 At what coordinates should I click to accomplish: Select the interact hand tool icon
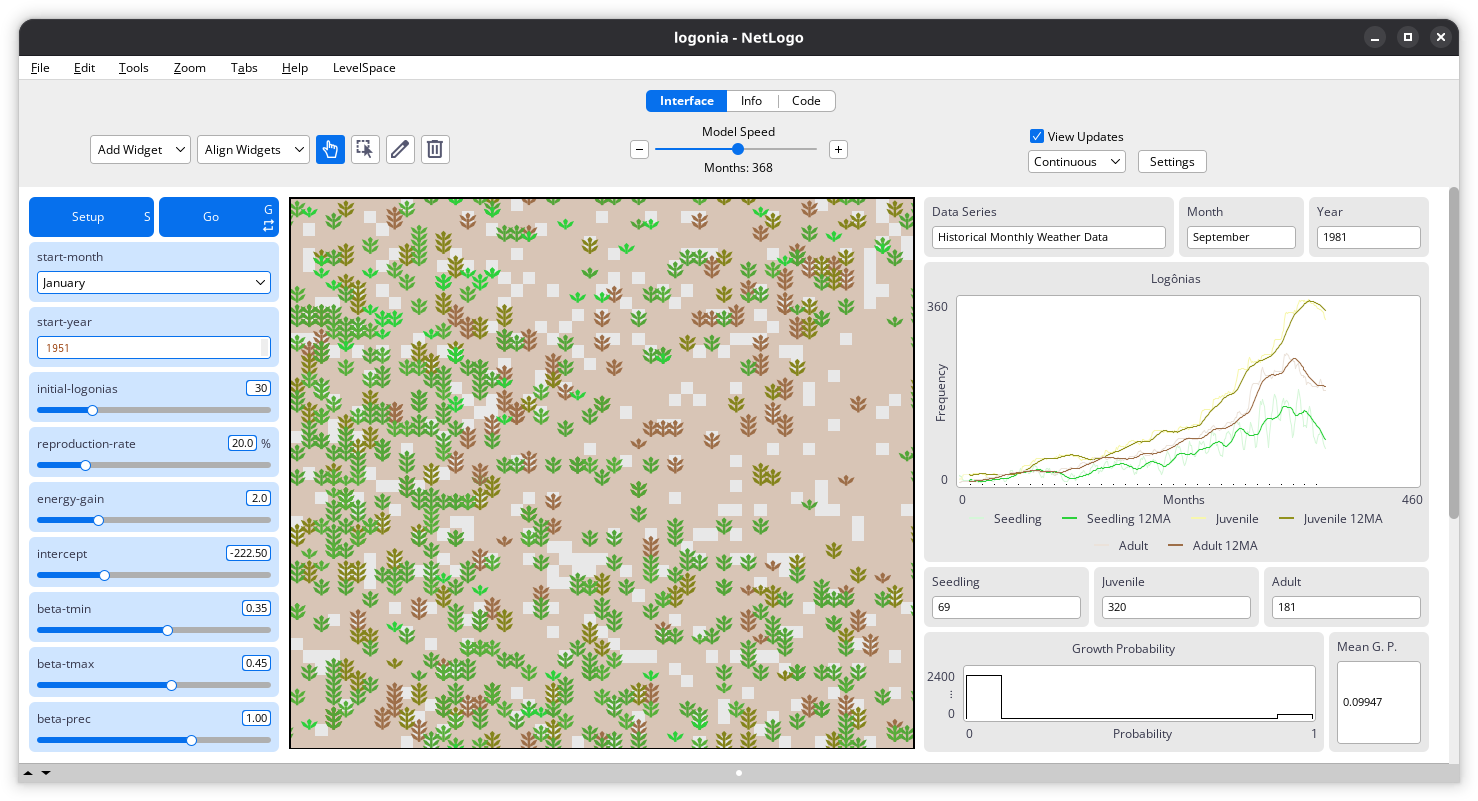[330, 150]
